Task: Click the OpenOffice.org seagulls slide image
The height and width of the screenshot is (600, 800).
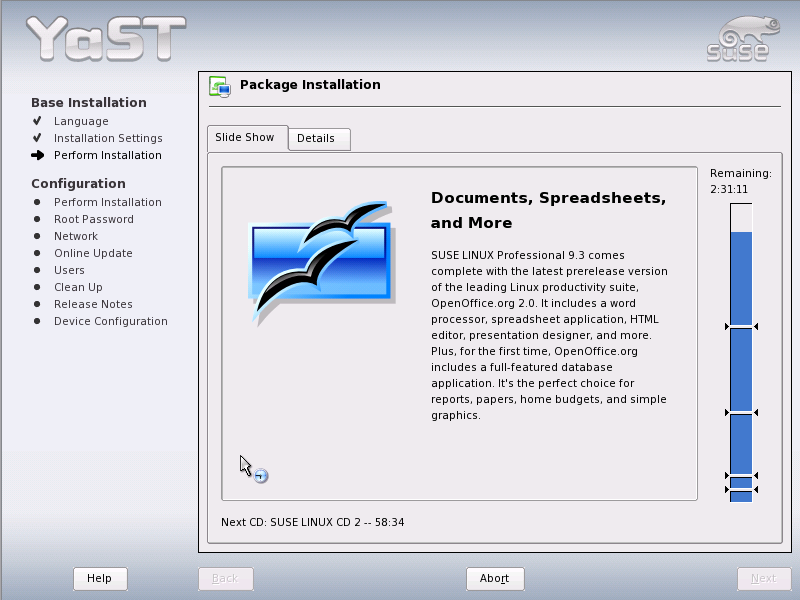Action: 321,263
